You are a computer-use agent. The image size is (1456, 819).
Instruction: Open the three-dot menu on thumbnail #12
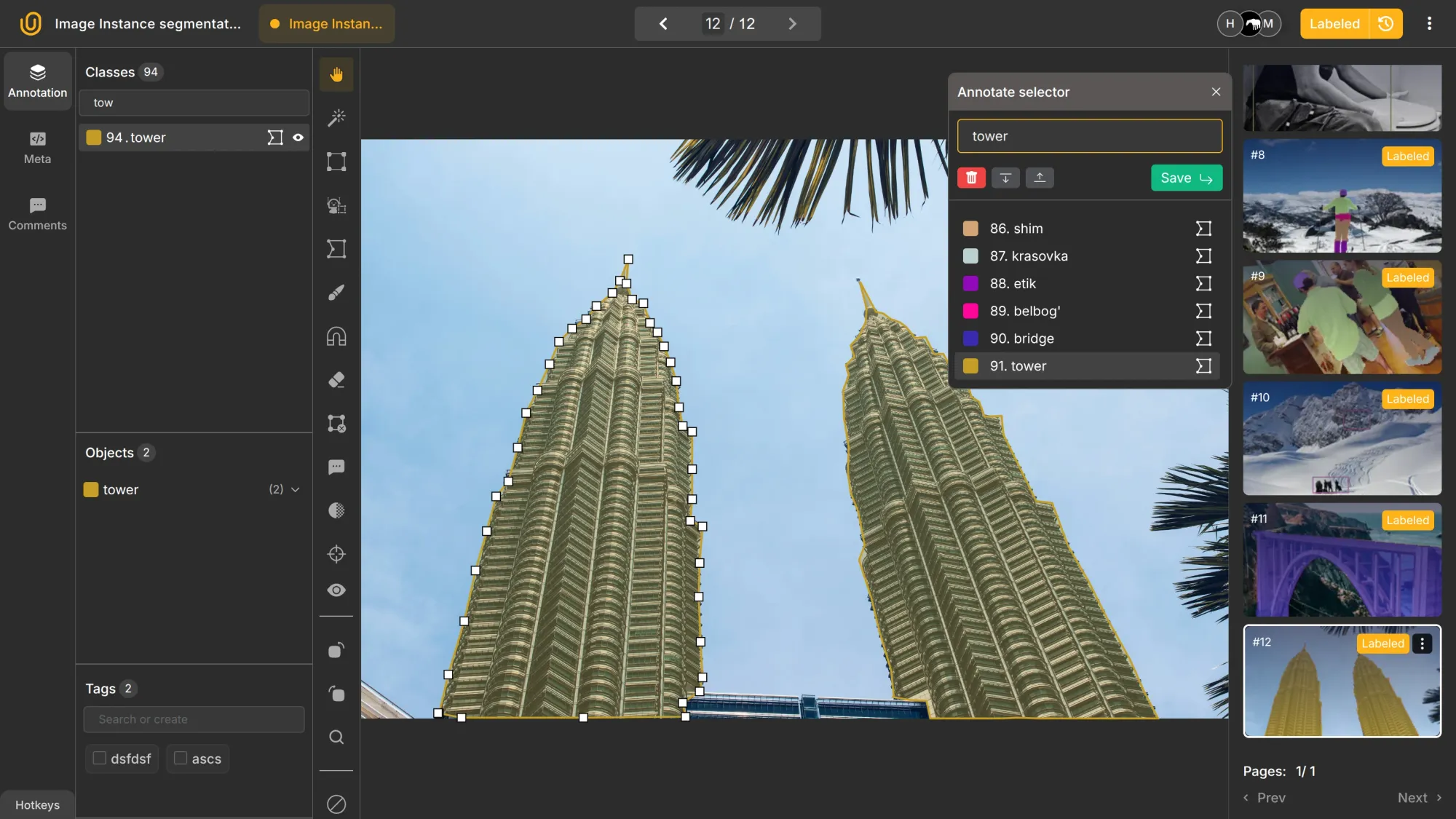pos(1422,644)
